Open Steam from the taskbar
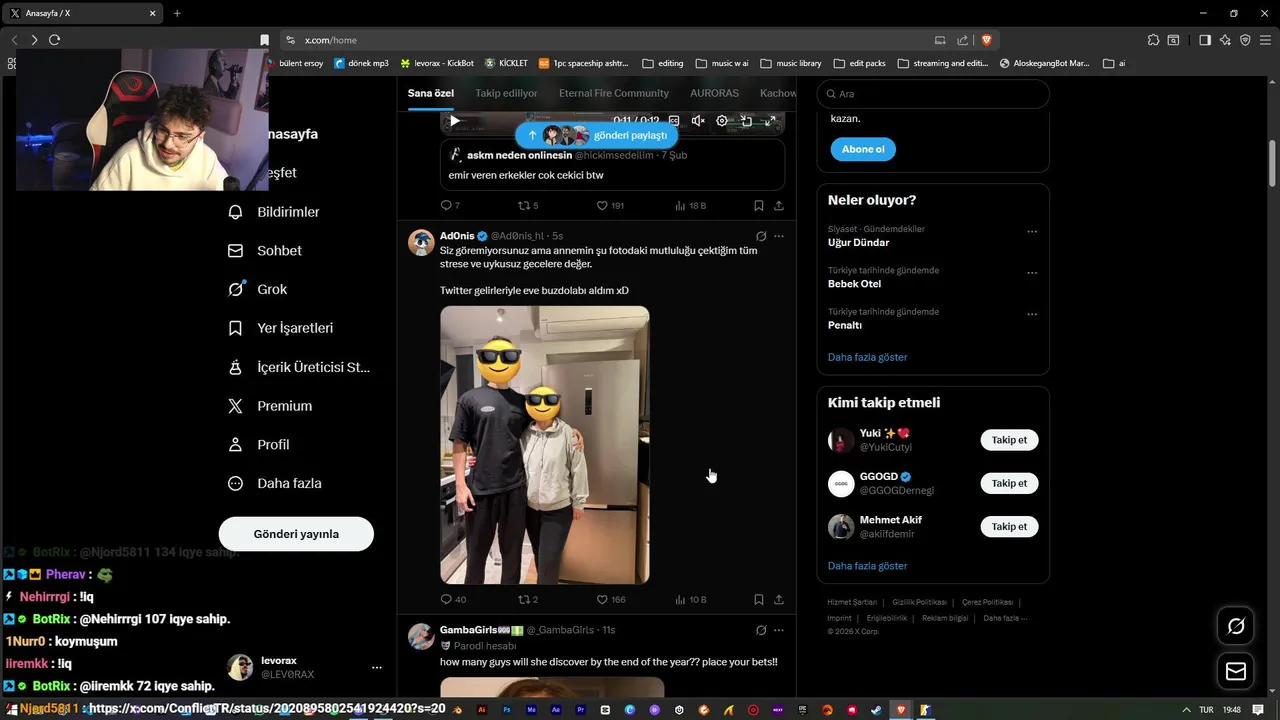 pyautogui.click(x=876, y=710)
